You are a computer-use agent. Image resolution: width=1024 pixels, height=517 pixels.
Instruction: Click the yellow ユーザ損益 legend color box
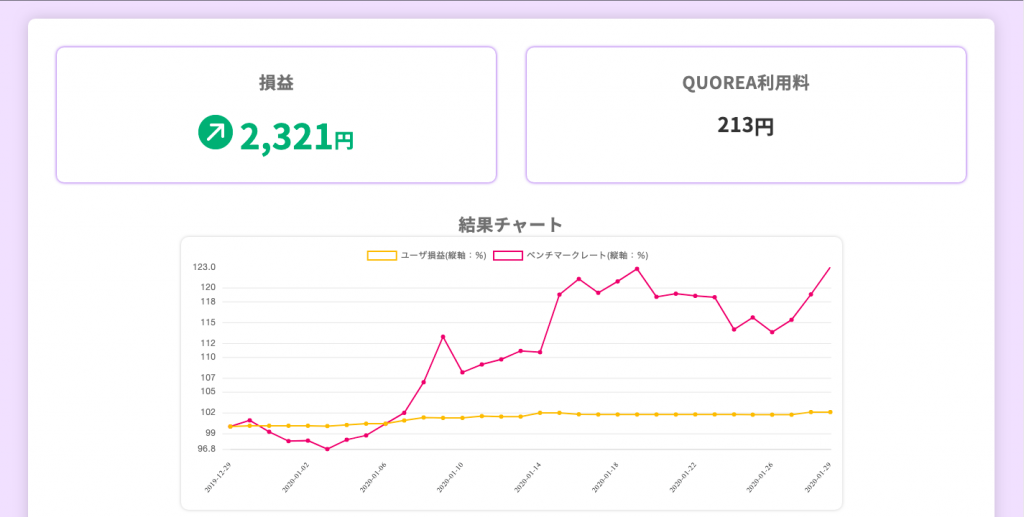pyautogui.click(x=381, y=256)
